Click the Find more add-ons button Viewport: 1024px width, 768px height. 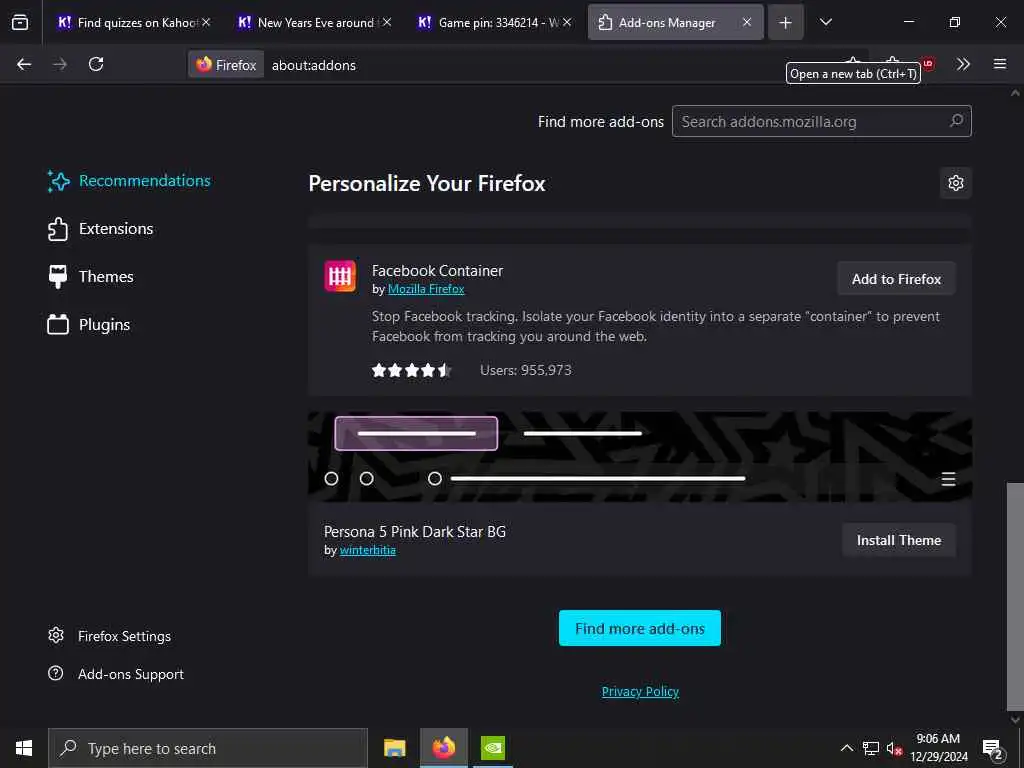coord(639,628)
